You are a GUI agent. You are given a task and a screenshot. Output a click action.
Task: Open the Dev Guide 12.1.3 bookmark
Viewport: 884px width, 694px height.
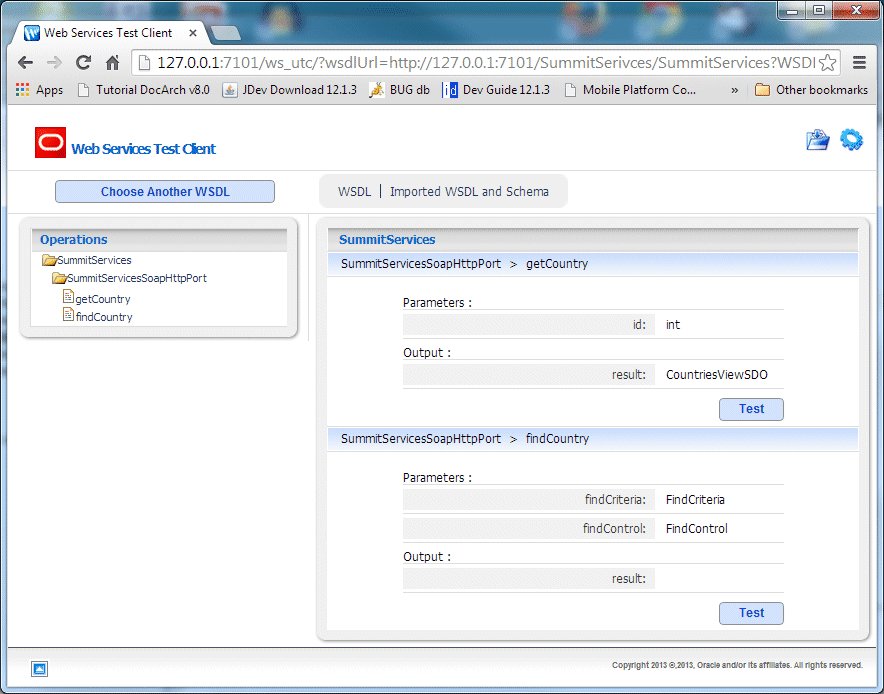496,90
